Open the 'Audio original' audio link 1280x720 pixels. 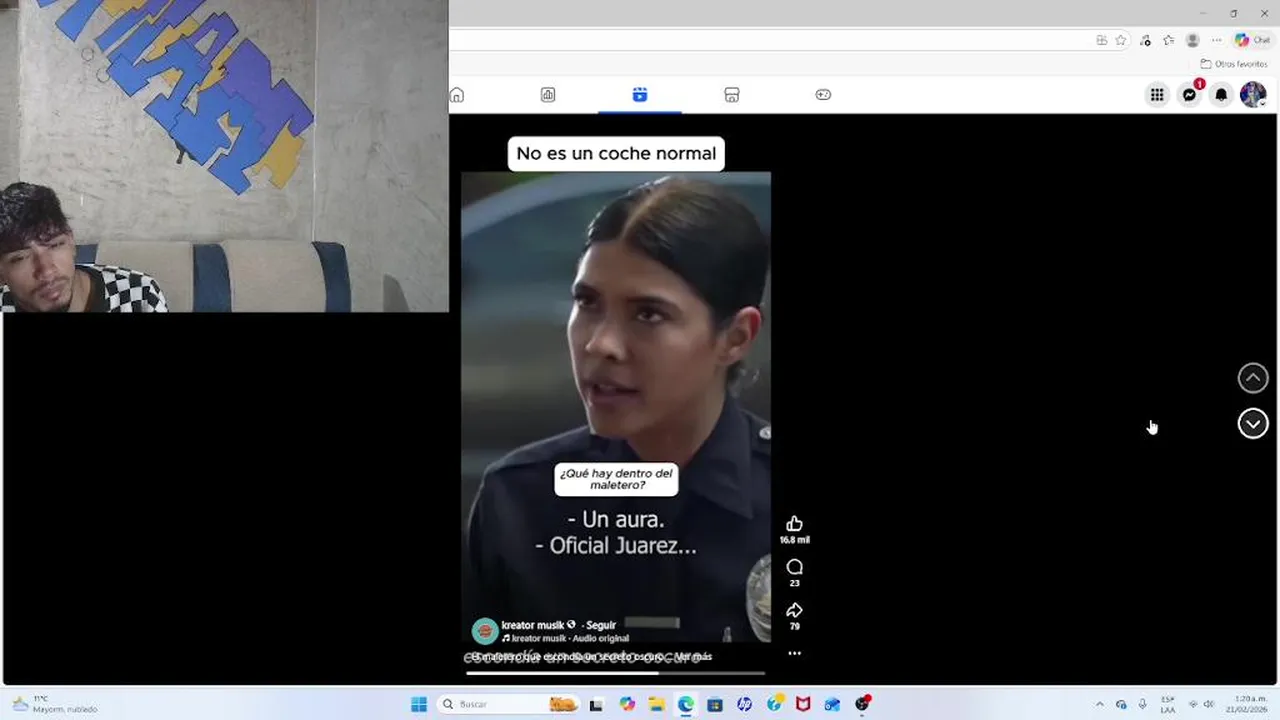pos(600,638)
